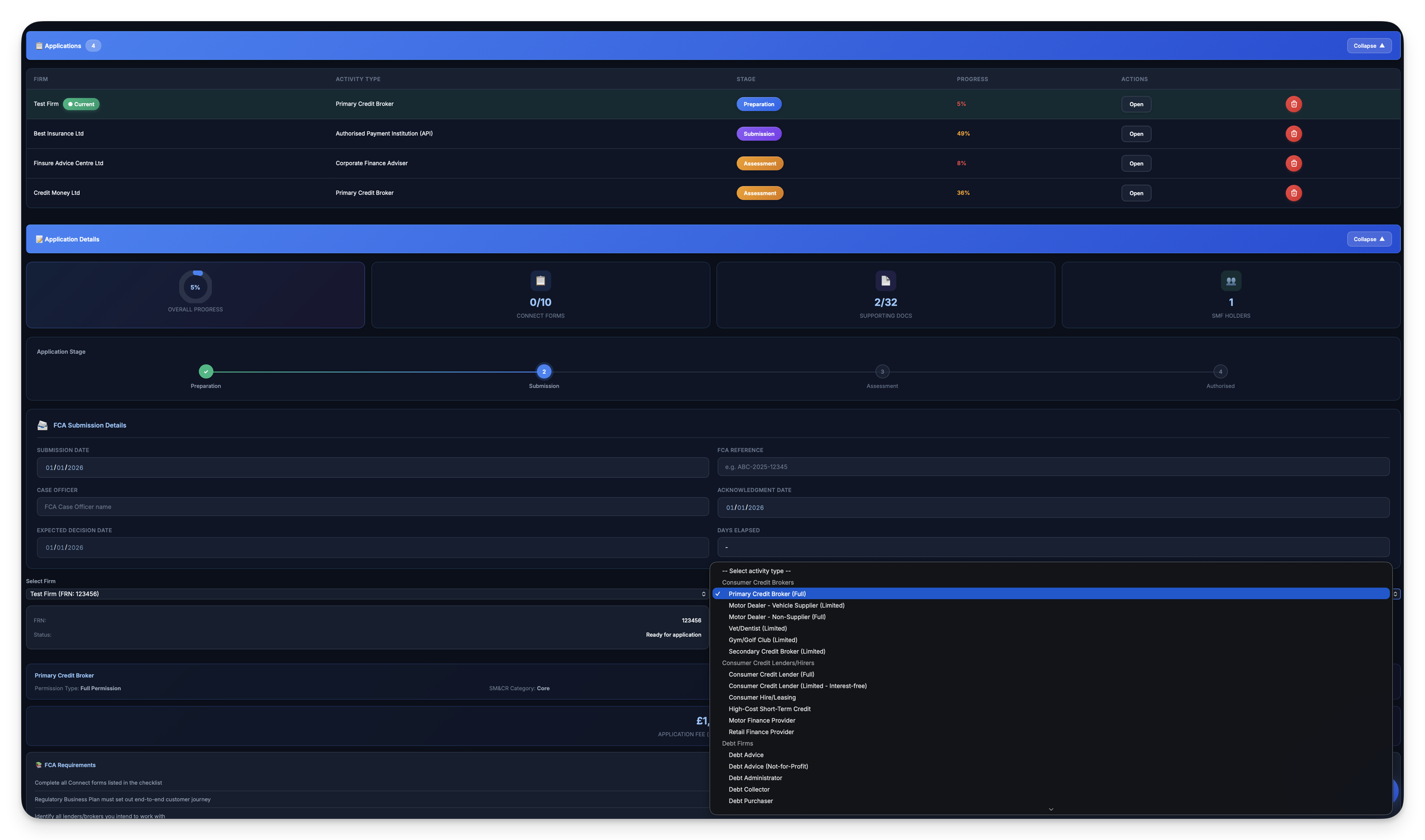Select stage 2 Submission in the stepper
Image resolution: width=1425 pixels, height=840 pixels.
(x=544, y=372)
